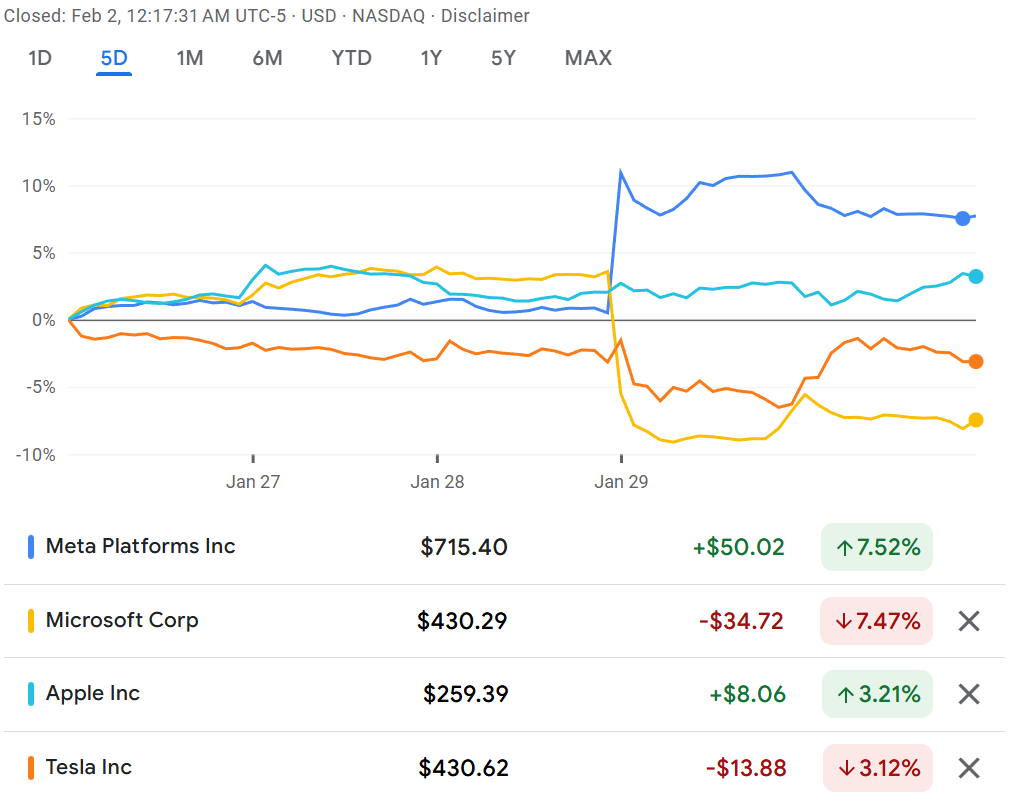The height and width of the screenshot is (804, 1022).
Task: Open the Disclaimer link
Action: coord(485,16)
